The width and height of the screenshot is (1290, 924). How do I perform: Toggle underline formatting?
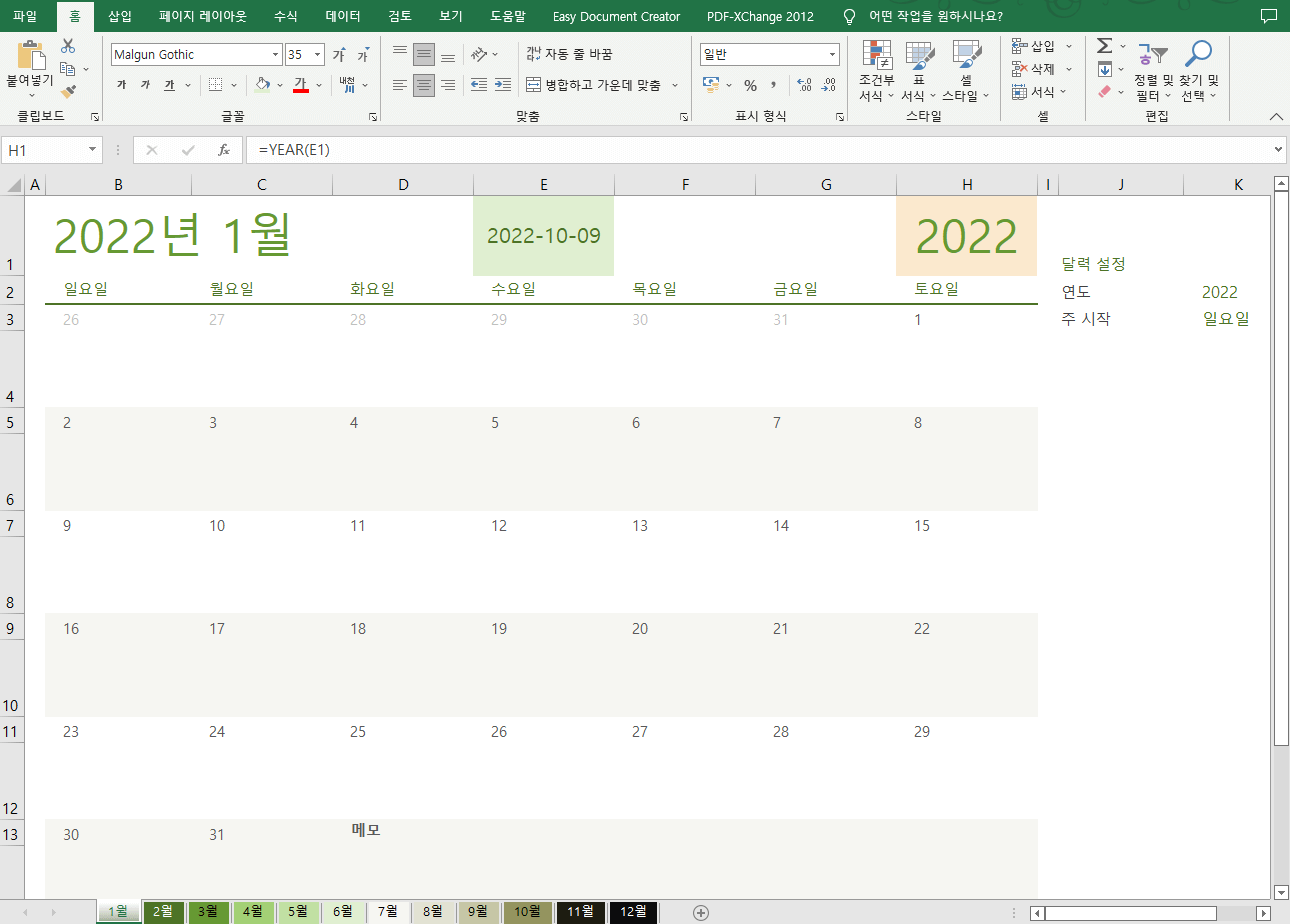169,85
